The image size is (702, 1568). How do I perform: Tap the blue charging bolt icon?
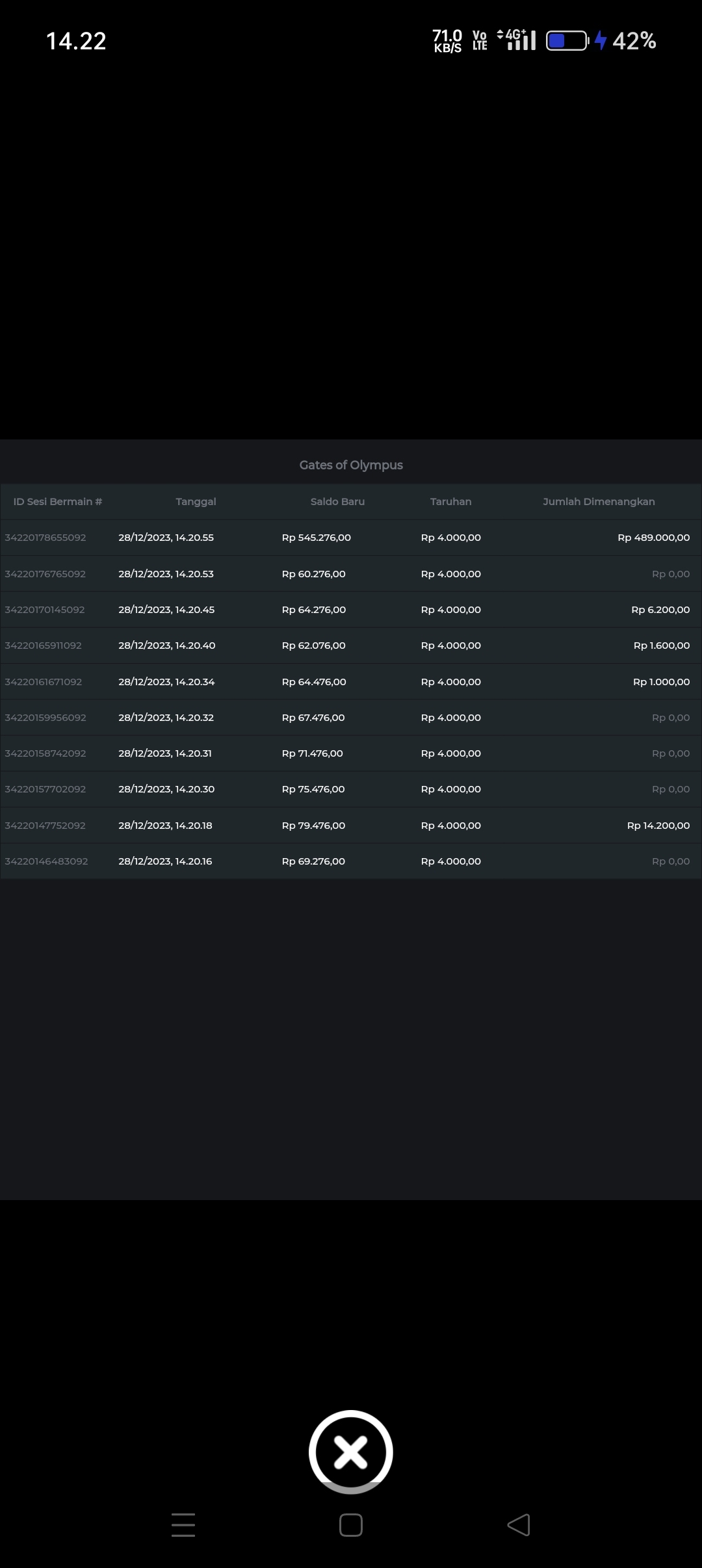pyautogui.click(x=601, y=41)
